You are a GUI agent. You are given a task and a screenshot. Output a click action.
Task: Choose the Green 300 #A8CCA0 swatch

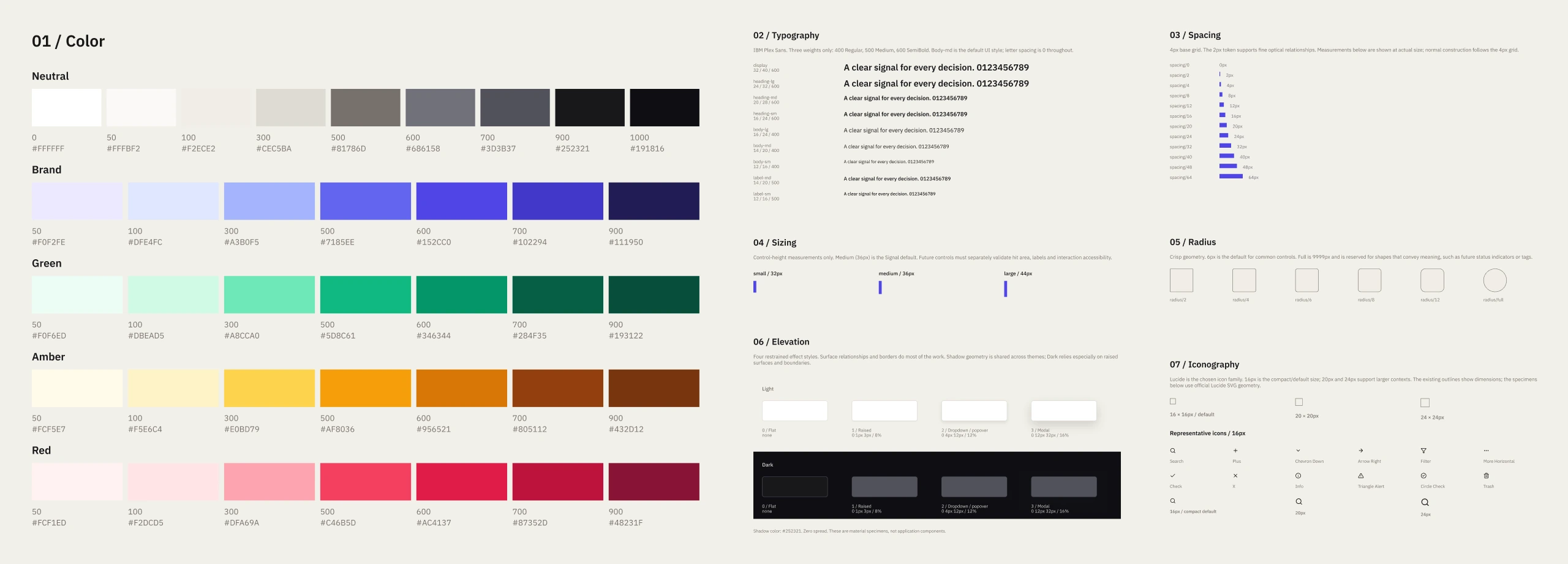[x=269, y=295]
